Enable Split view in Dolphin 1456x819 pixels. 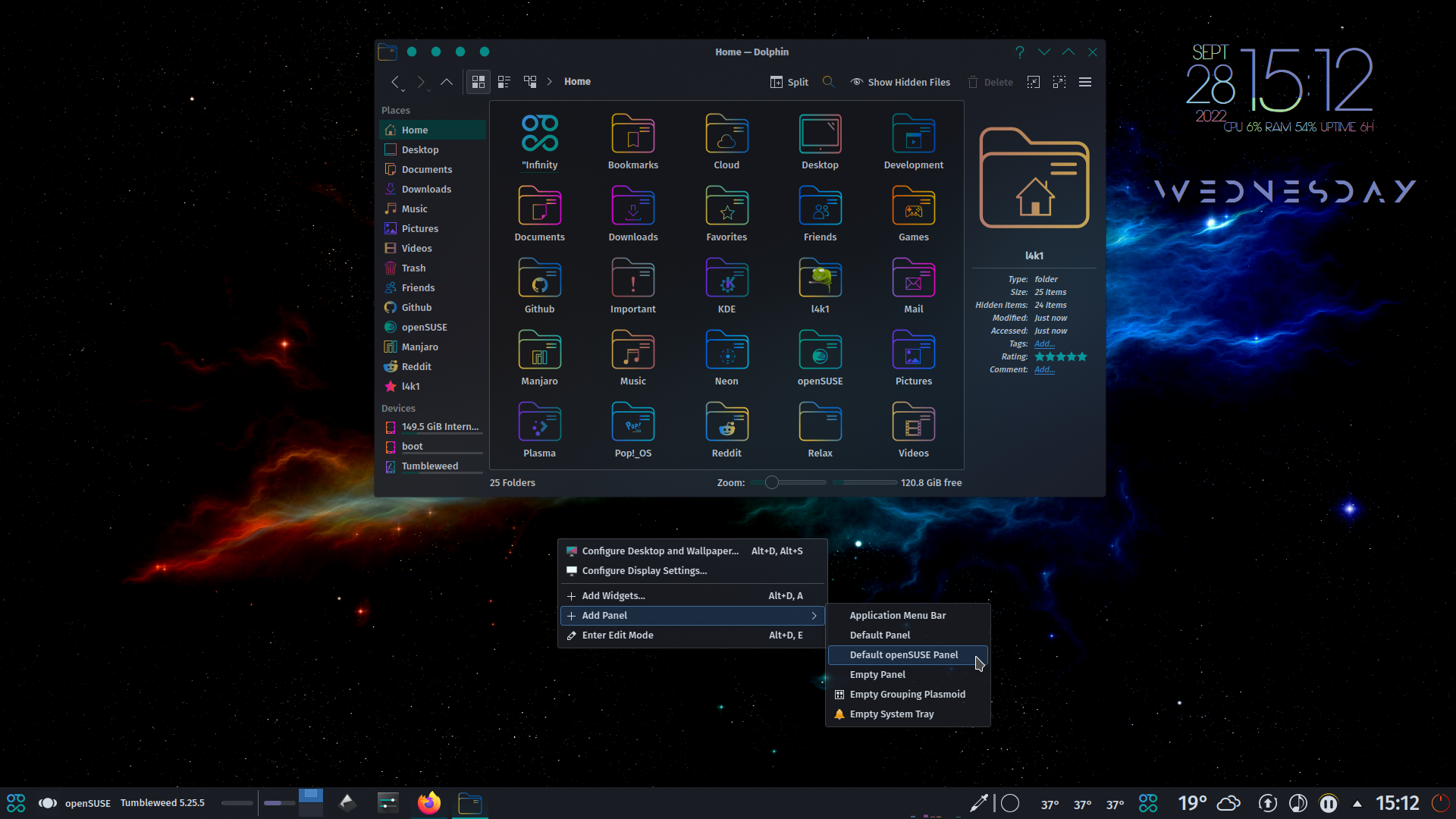coord(789,81)
